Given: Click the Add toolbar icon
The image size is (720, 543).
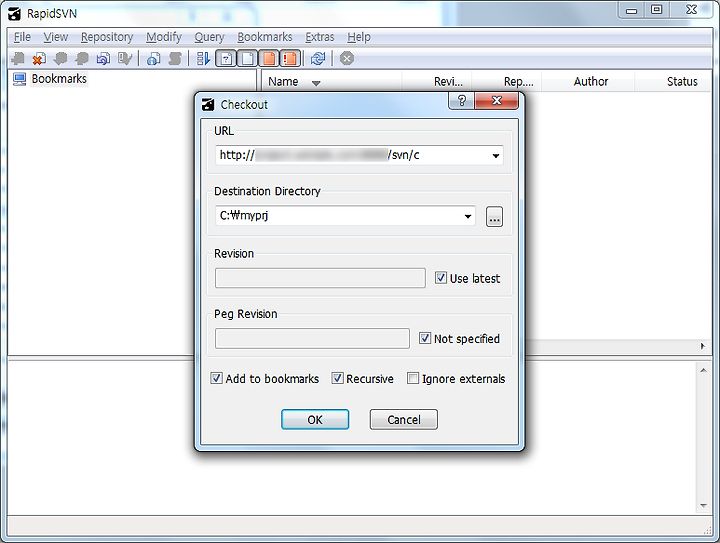Looking at the screenshot, I should pyautogui.click(x=18, y=58).
